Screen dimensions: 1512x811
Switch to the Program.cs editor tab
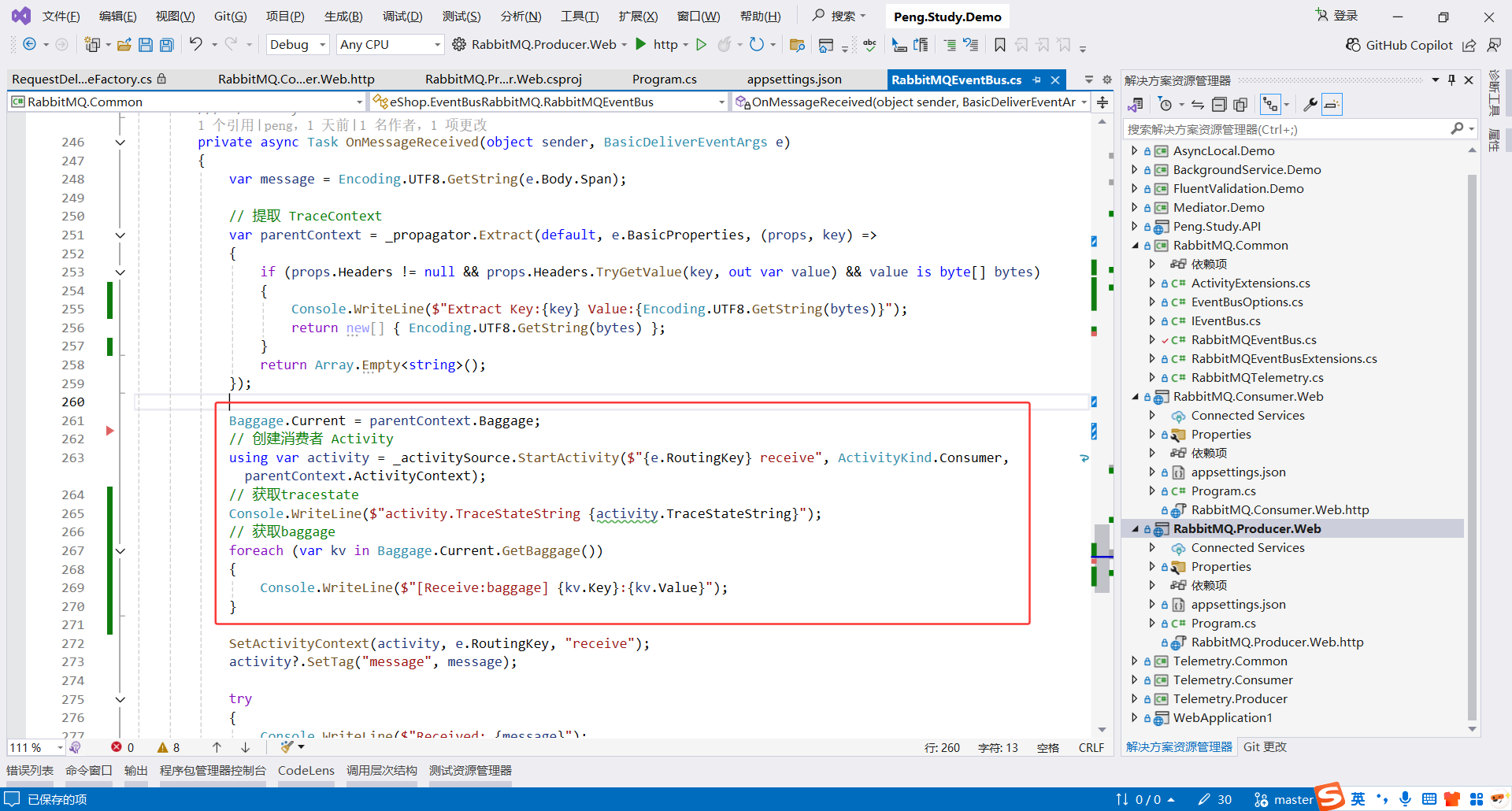tap(665, 80)
